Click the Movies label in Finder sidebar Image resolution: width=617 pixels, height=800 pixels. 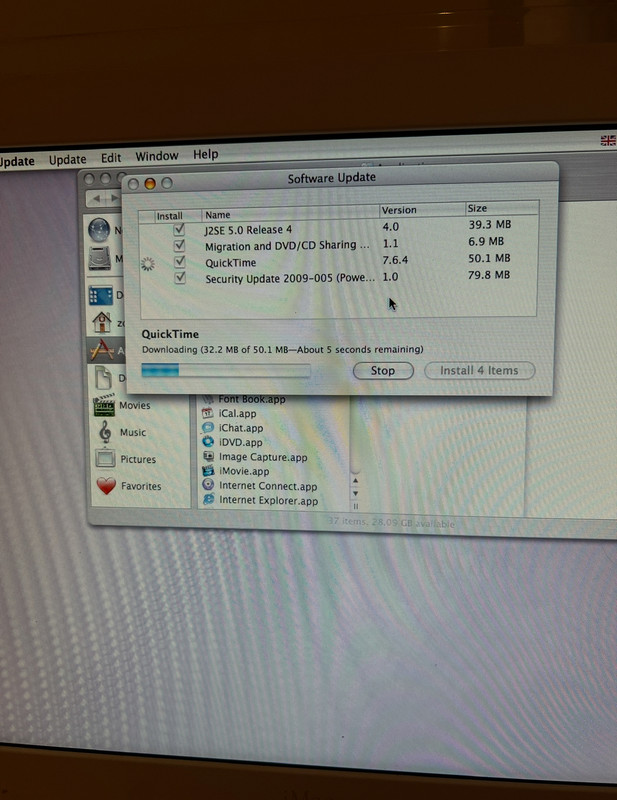(135, 406)
